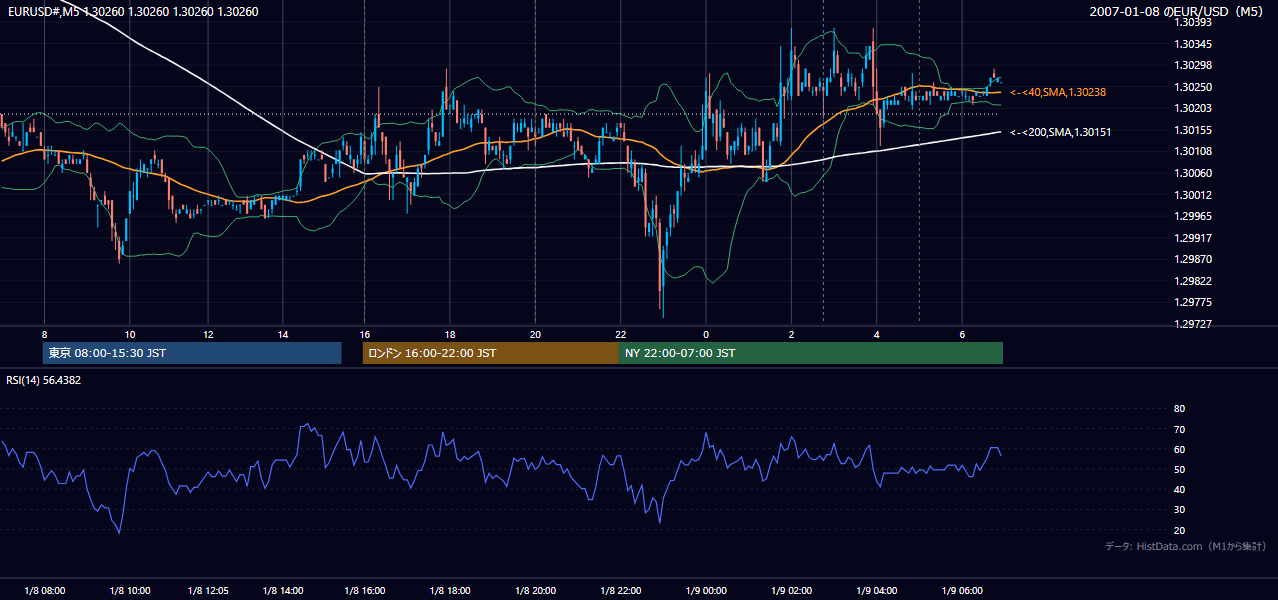Click the 40,SMA,1.30238 indicator label
1278x600 pixels.
point(1058,92)
